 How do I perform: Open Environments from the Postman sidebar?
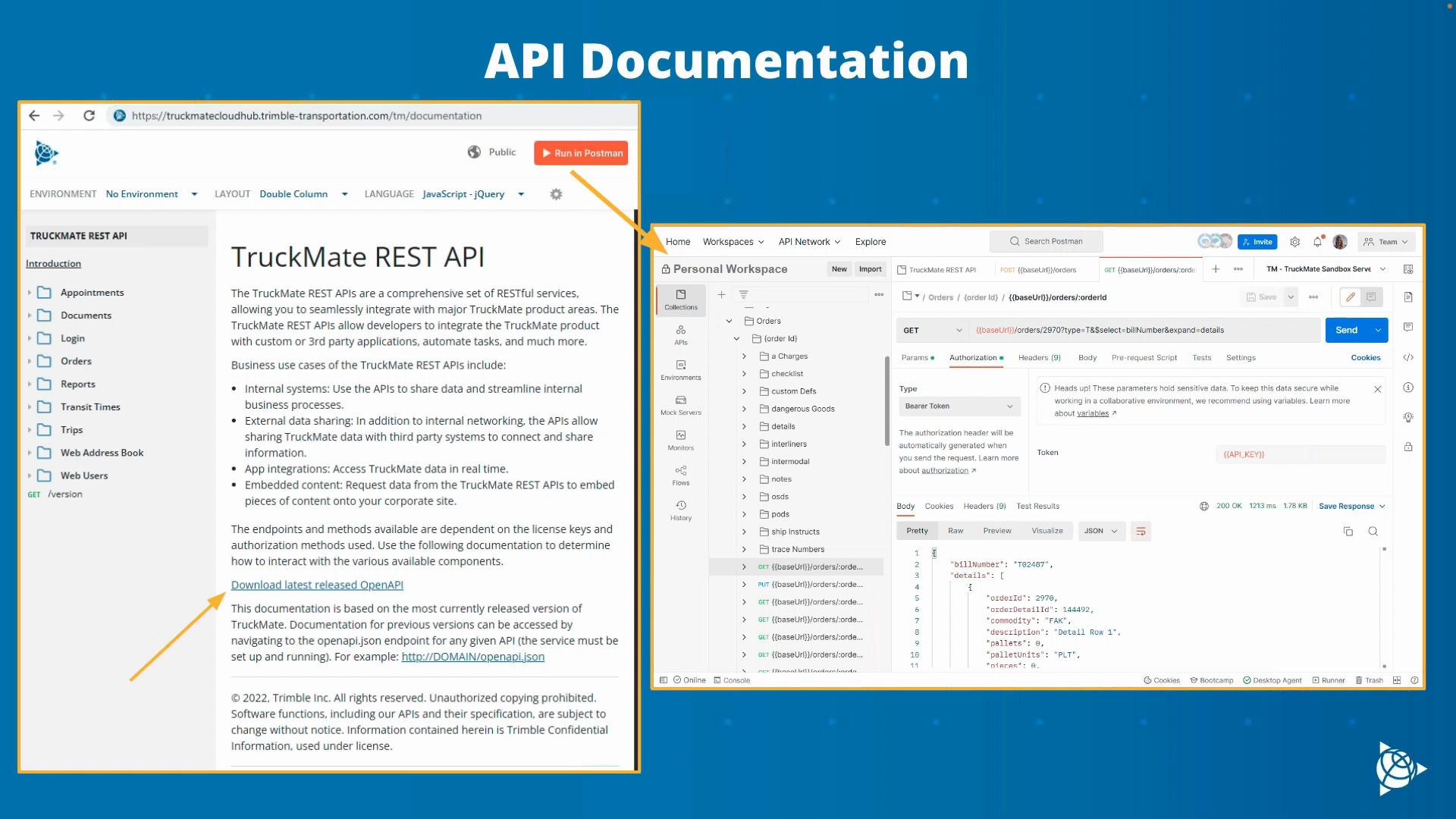680,369
